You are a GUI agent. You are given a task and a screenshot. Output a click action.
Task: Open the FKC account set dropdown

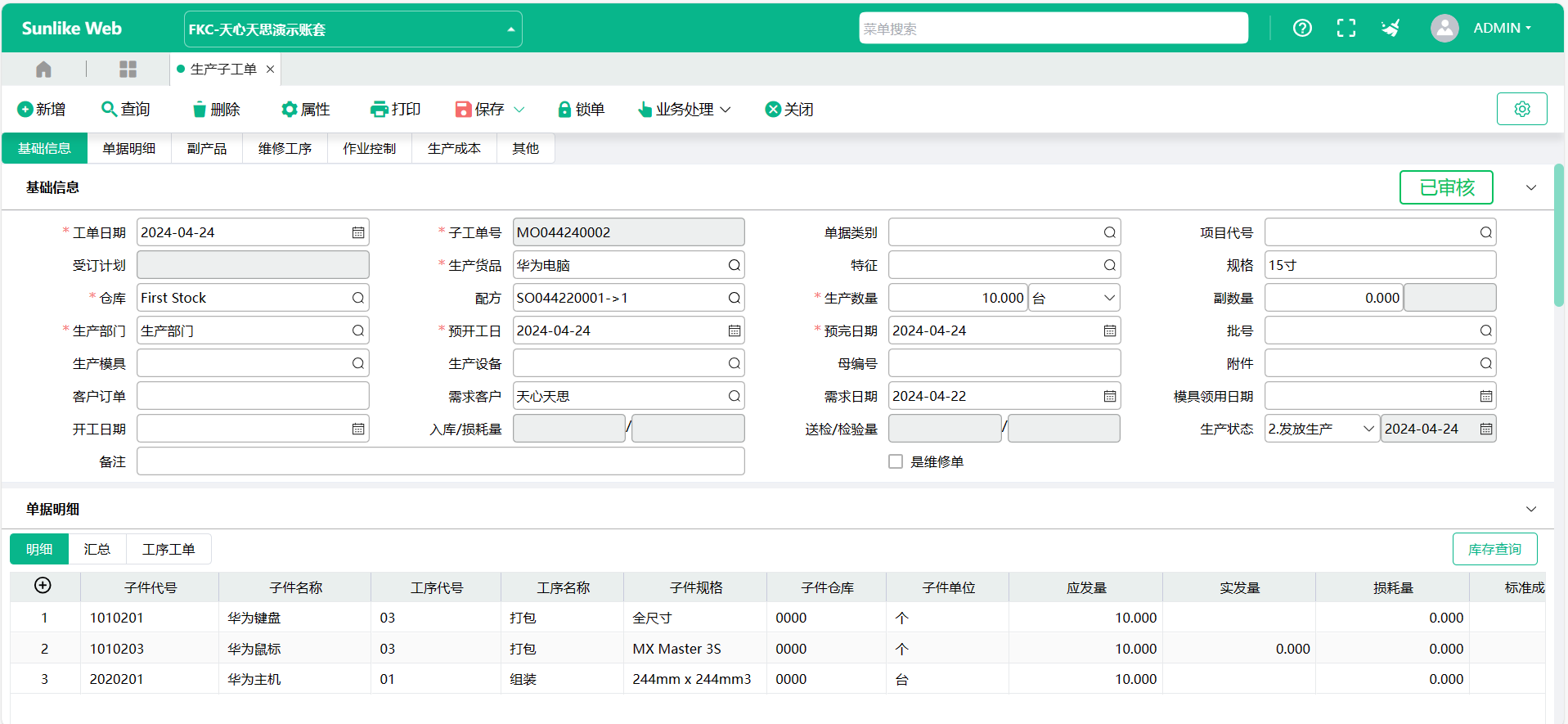point(353,29)
